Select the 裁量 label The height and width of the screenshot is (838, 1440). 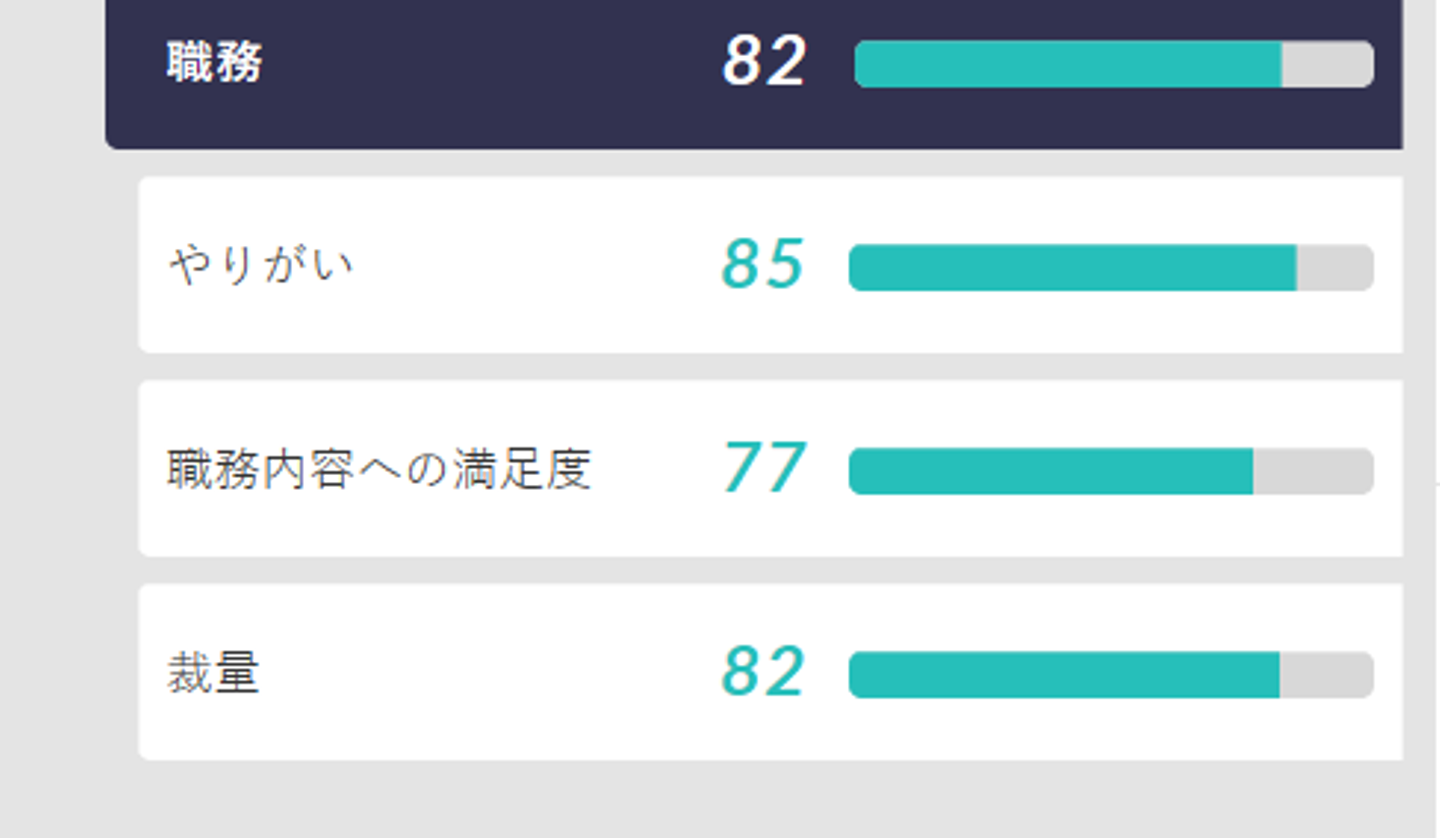coord(213,673)
